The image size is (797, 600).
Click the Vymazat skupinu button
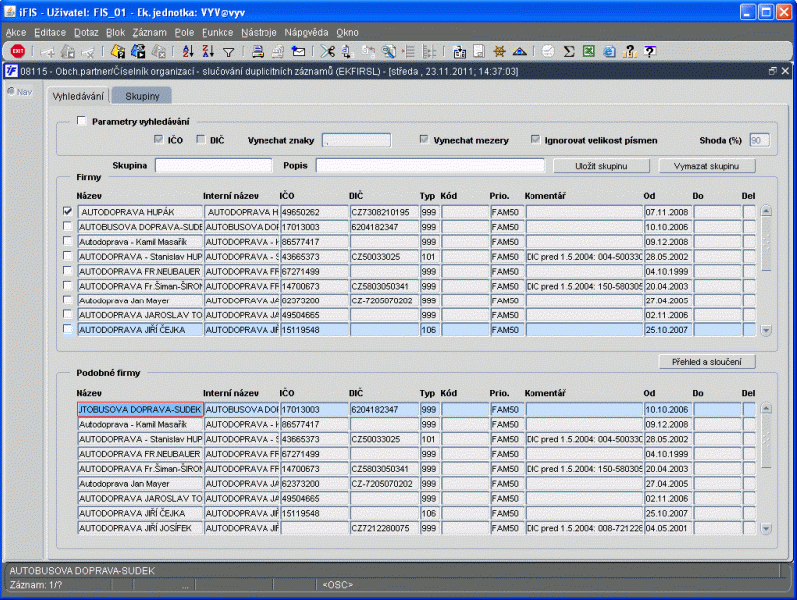click(707, 166)
